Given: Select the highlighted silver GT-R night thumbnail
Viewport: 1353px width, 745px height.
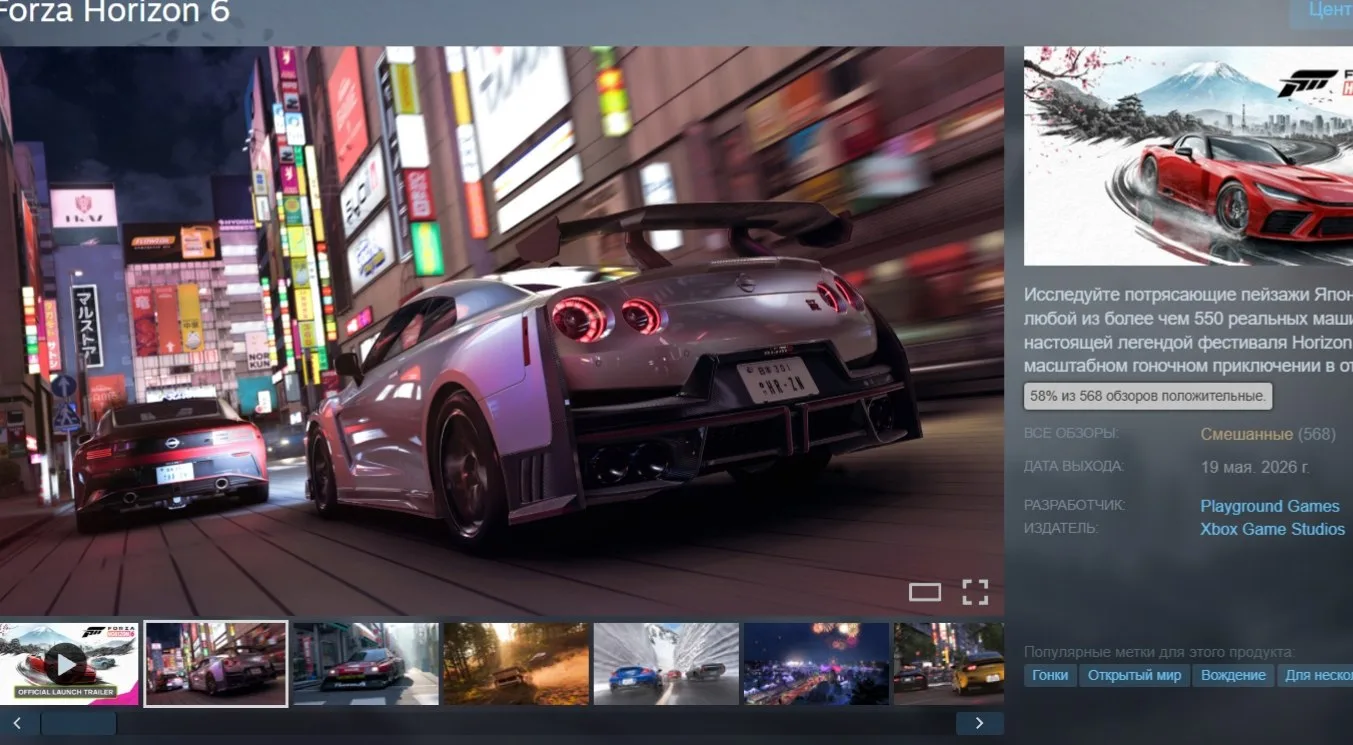Looking at the screenshot, I should tap(216, 664).
